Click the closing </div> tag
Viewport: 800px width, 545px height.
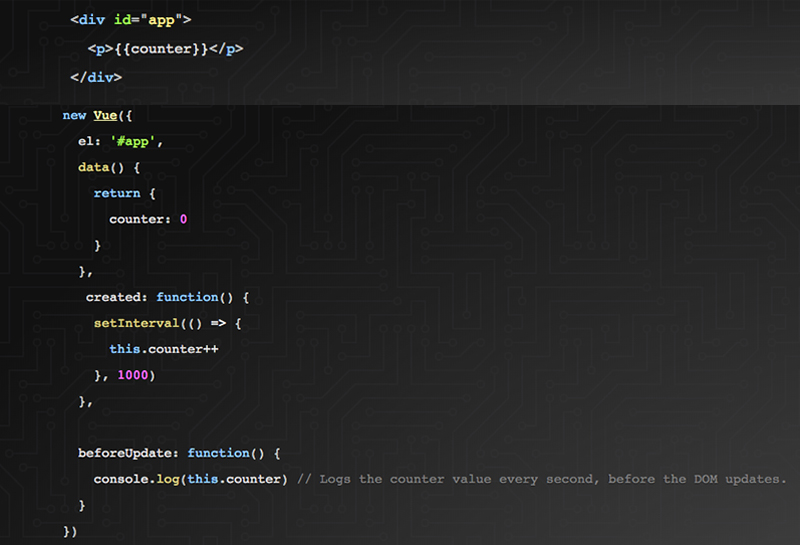[96, 77]
